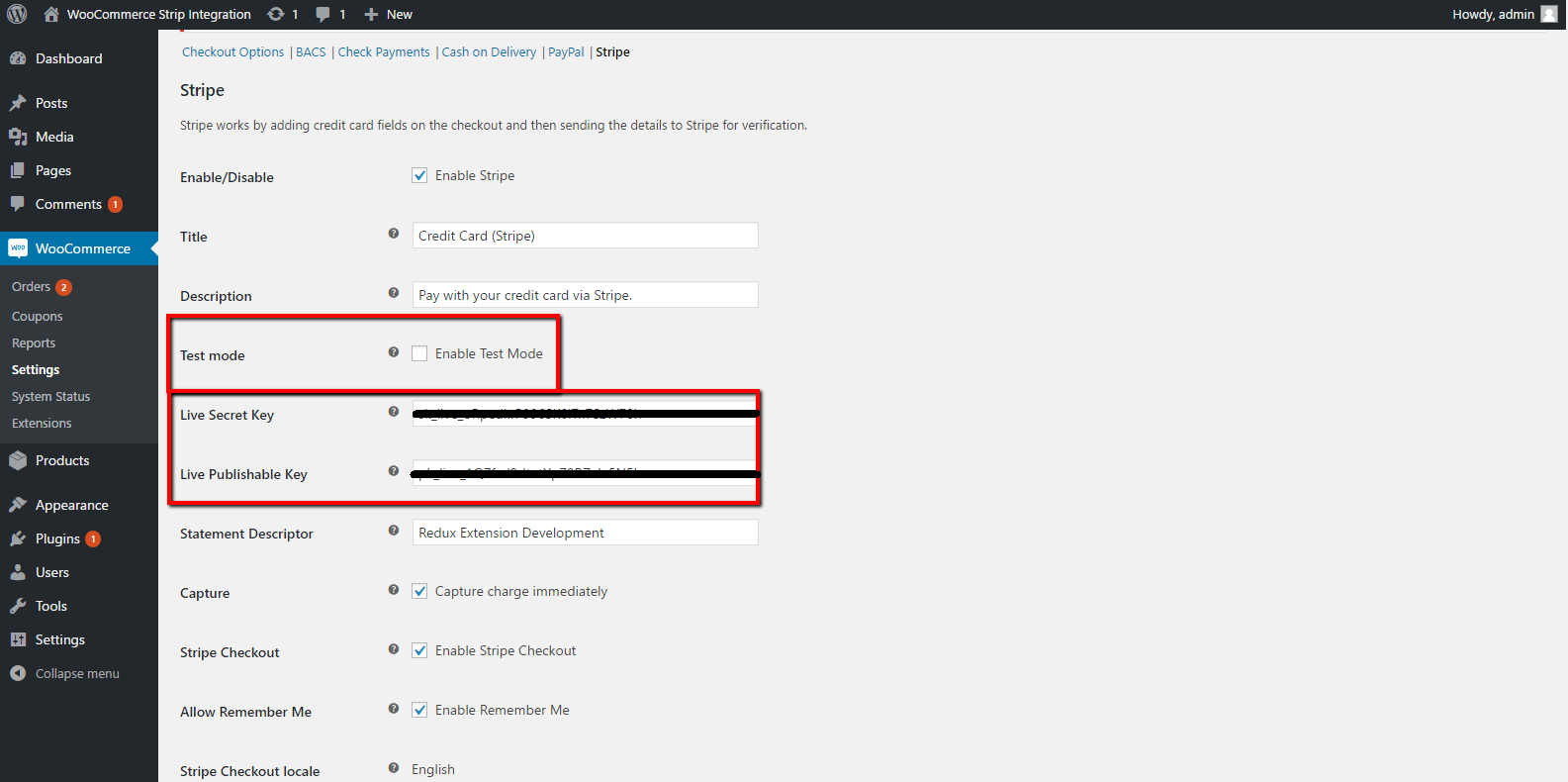Open Coupons submenu item

(37, 317)
